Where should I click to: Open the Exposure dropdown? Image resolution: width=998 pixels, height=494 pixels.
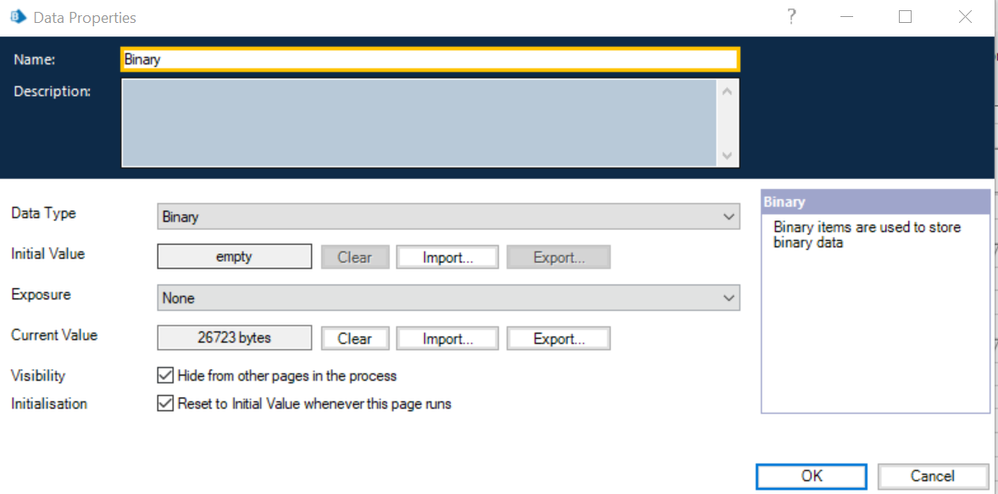coord(448,298)
